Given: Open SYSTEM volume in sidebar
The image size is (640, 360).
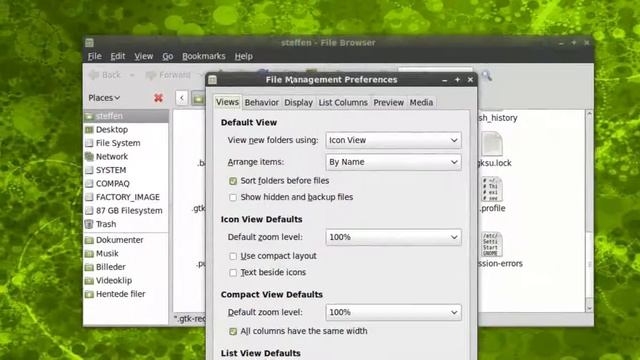Looking at the screenshot, I should coord(126,170).
